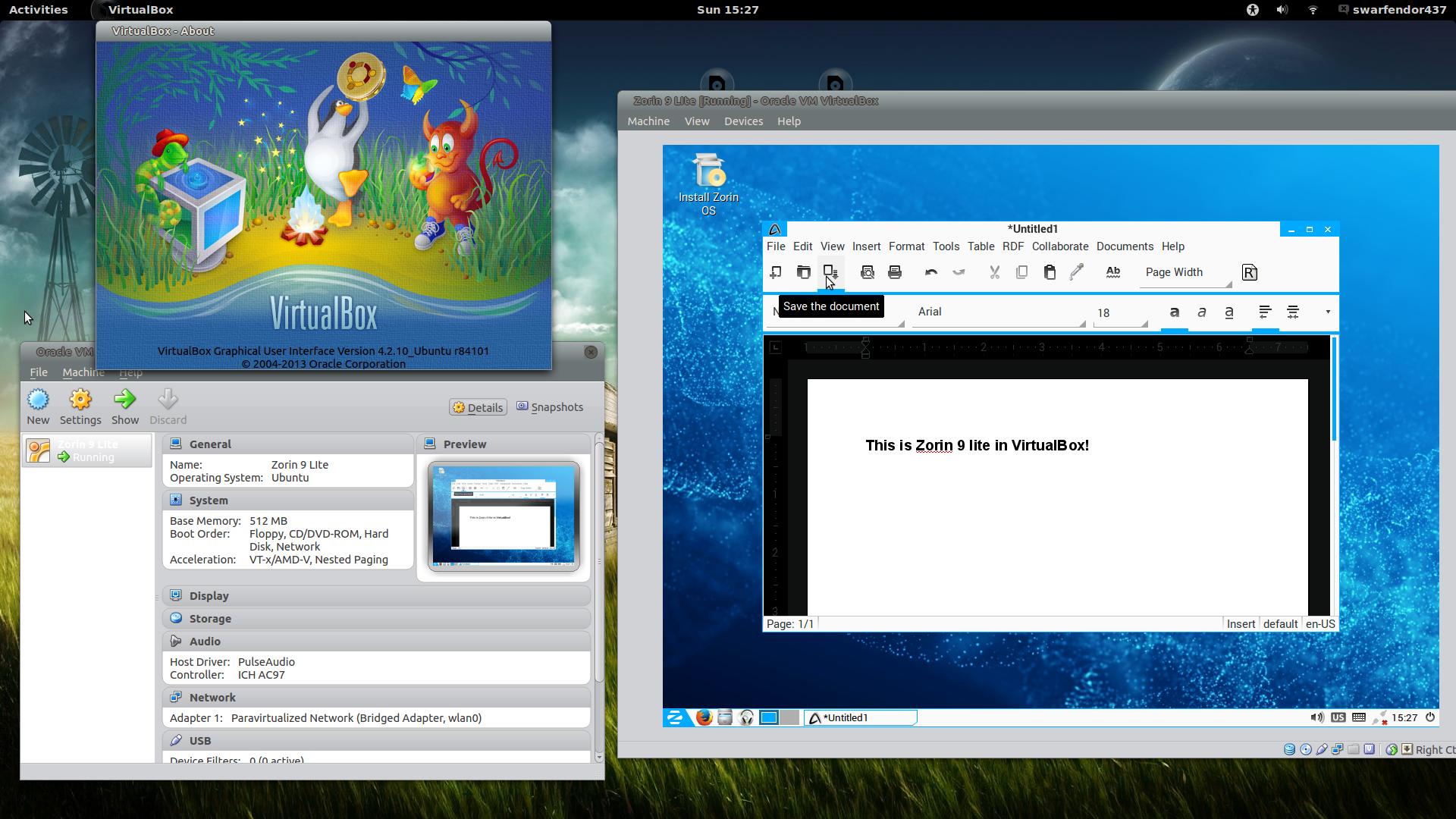
Task: Click the Print icon in AbiWord
Action: [895, 272]
